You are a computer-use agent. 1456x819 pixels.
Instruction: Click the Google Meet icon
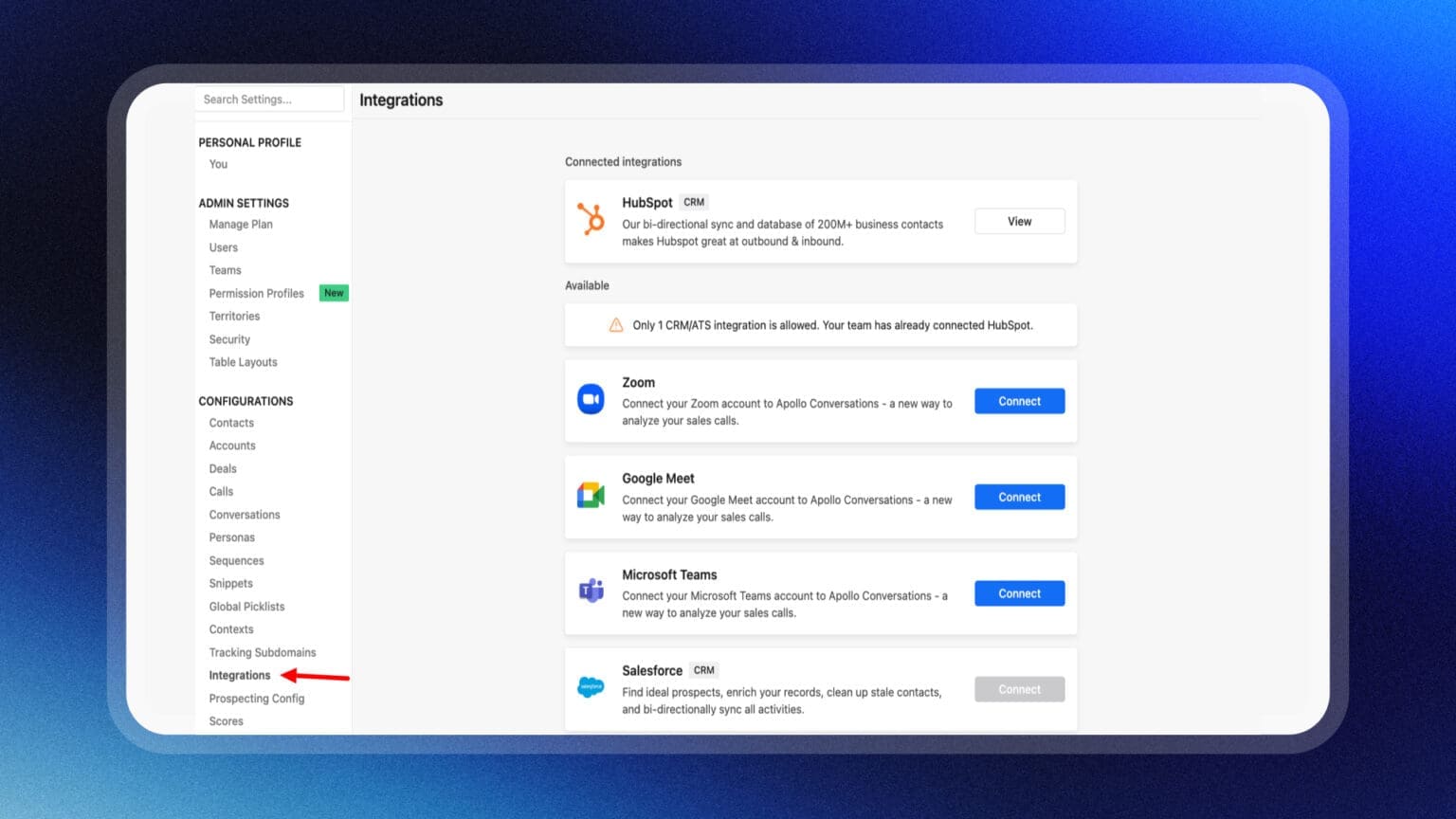pyautogui.click(x=591, y=496)
